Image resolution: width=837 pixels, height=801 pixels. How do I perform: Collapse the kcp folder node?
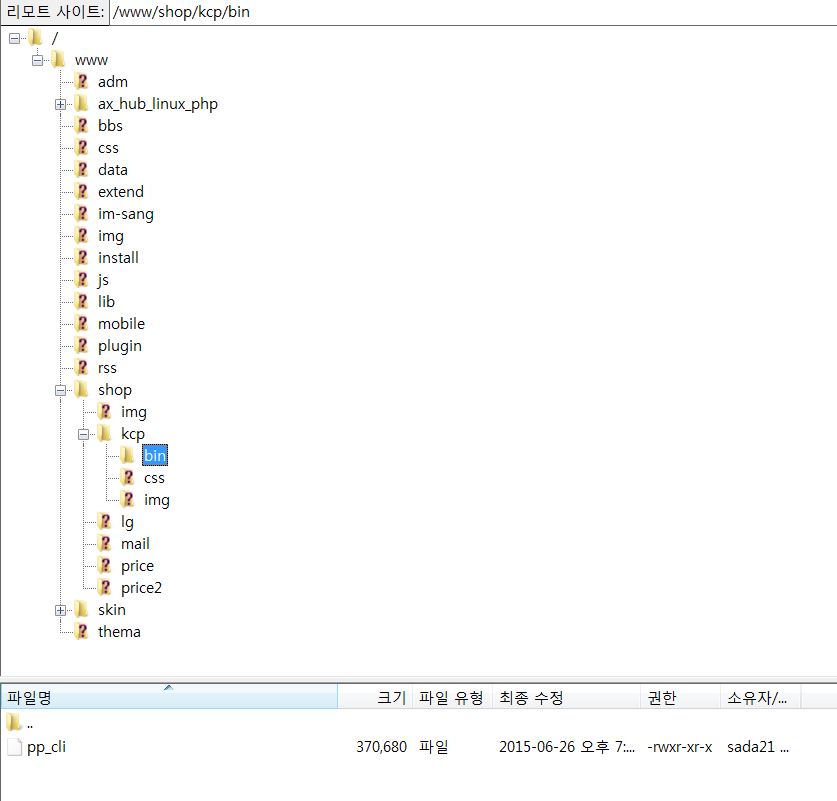[83, 434]
